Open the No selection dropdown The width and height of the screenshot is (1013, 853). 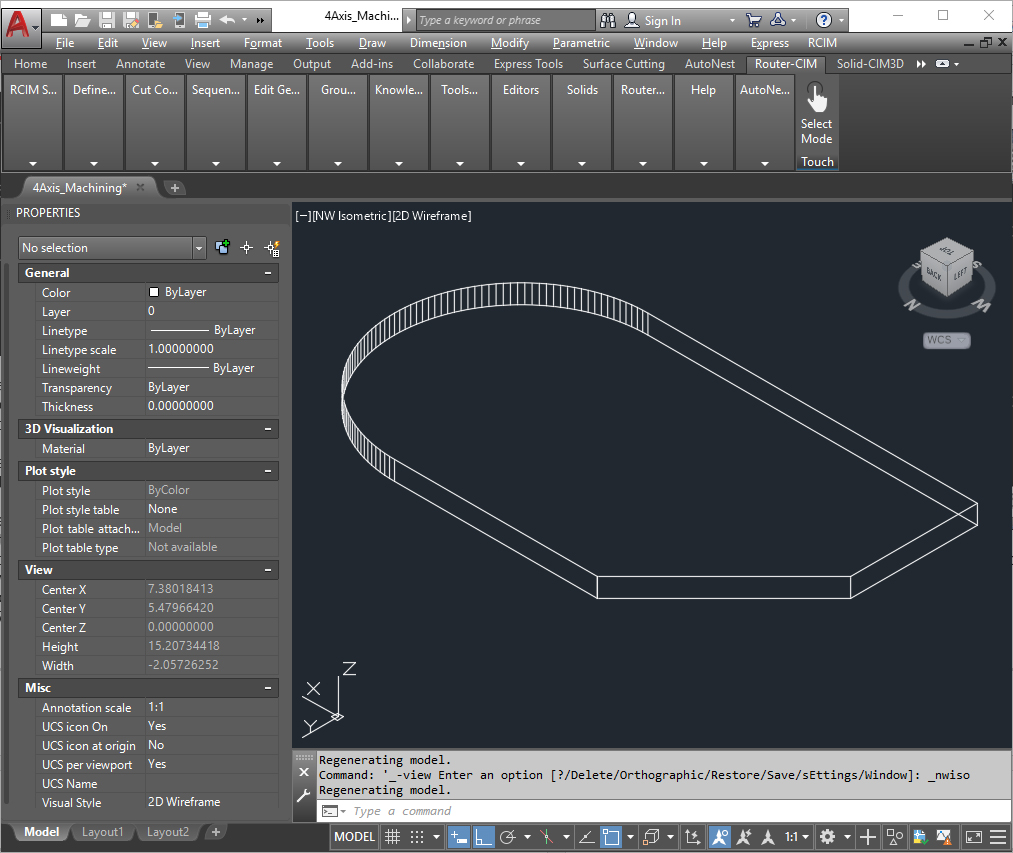click(199, 248)
